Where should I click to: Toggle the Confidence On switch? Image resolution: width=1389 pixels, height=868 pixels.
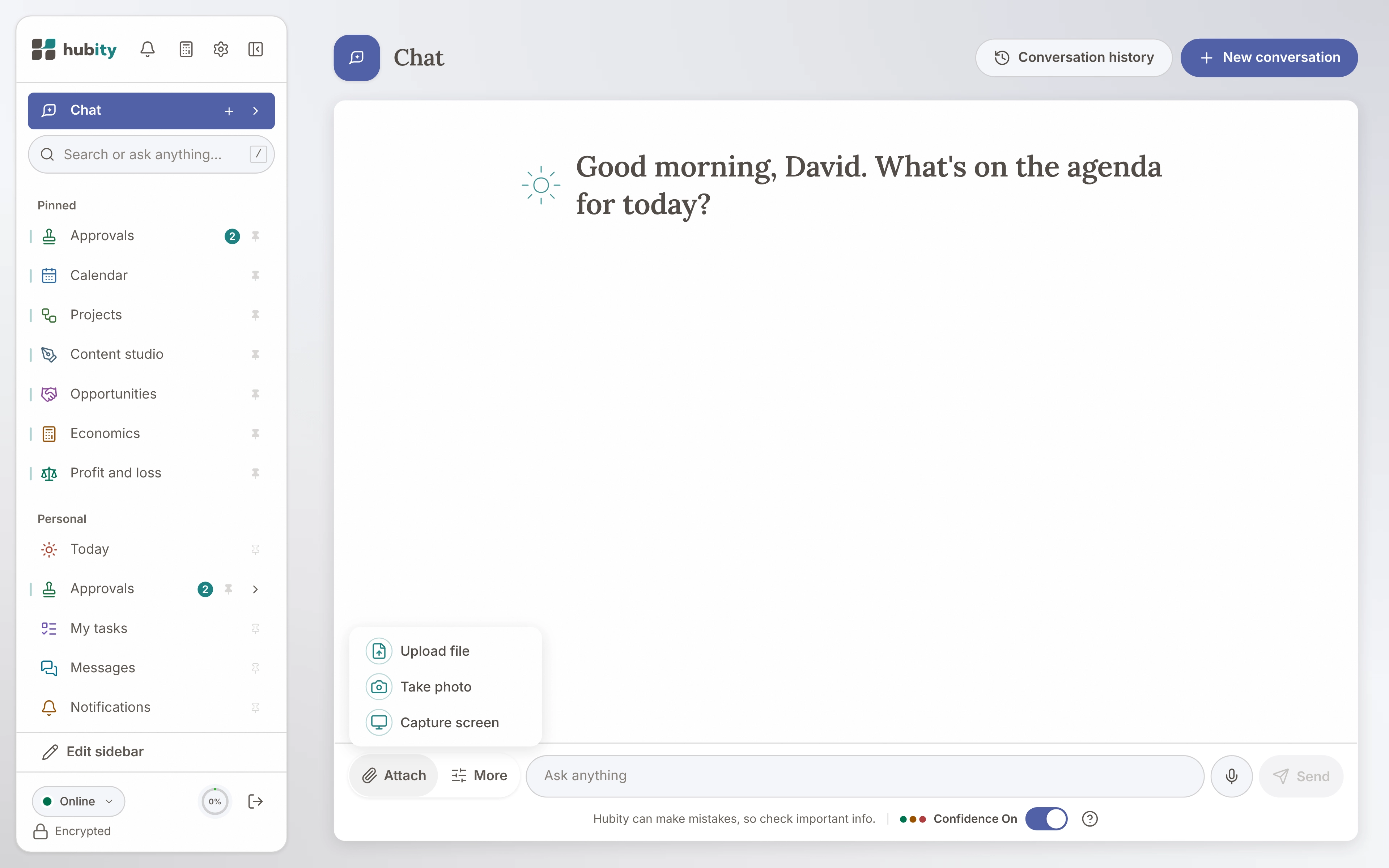(1046, 818)
